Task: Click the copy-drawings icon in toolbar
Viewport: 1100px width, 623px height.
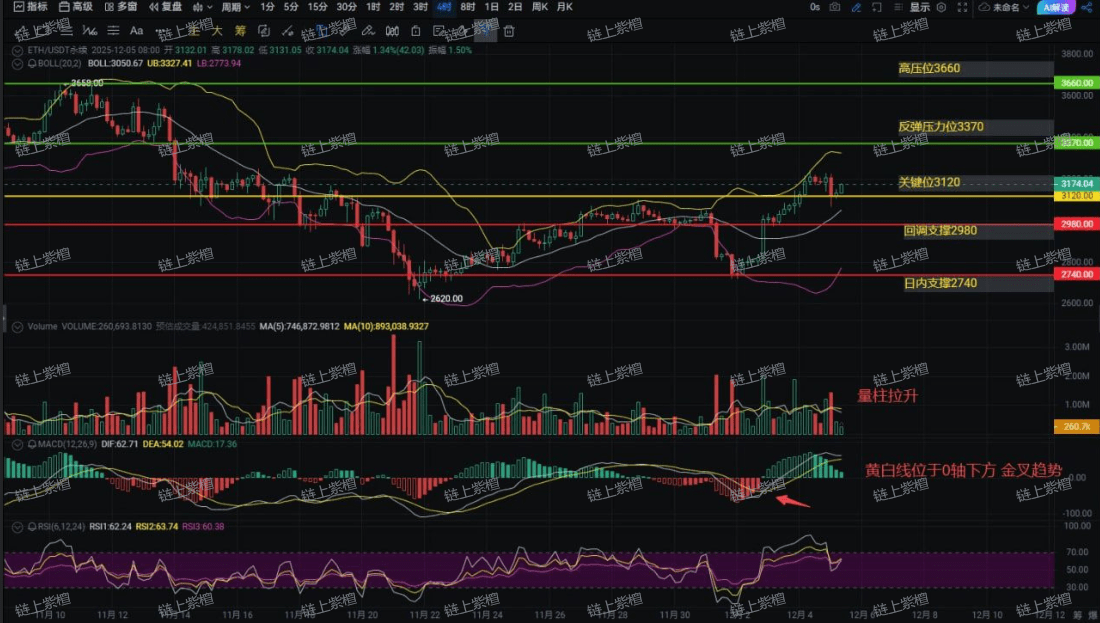Action: coord(264,31)
